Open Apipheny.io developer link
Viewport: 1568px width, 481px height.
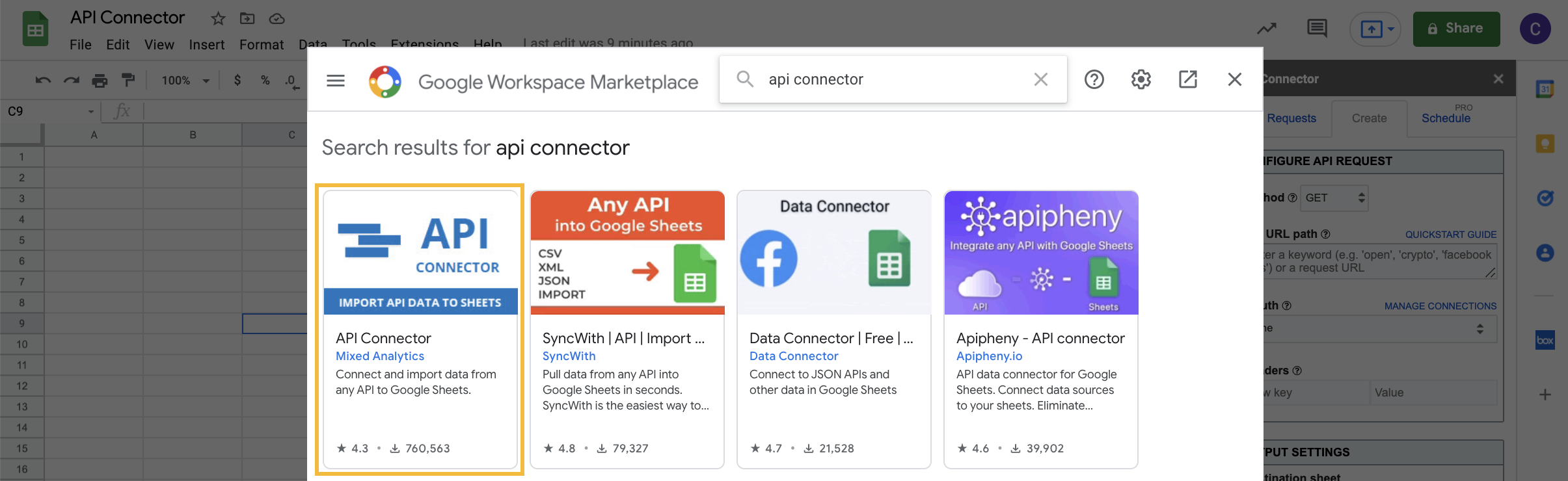pyautogui.click(x=990, y=356)
